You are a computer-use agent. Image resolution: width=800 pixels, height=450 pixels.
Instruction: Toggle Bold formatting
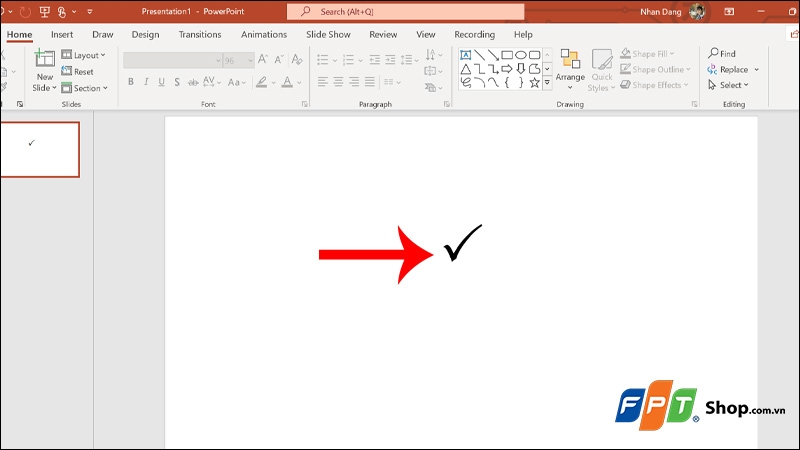coord(131,82)
